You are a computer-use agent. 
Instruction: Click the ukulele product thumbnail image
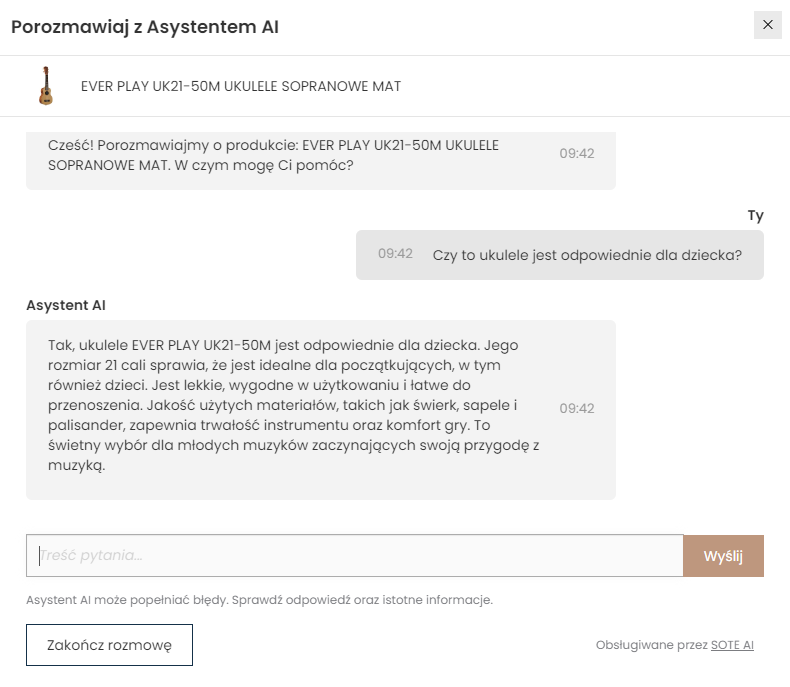point(46,86)
